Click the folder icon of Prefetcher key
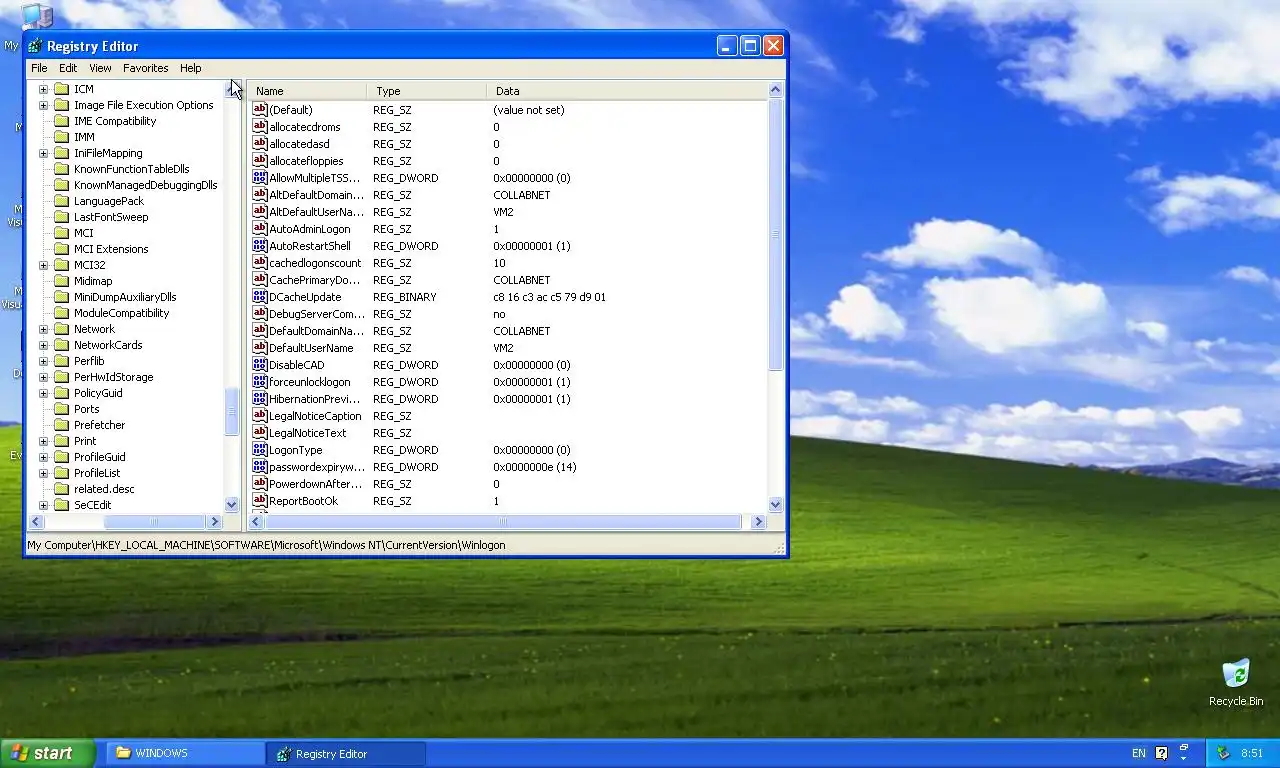 point(61,425)
